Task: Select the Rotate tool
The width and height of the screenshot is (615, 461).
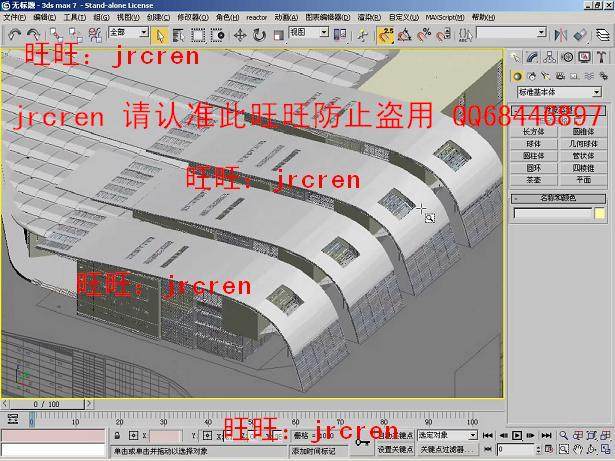Action: point(259,36)
